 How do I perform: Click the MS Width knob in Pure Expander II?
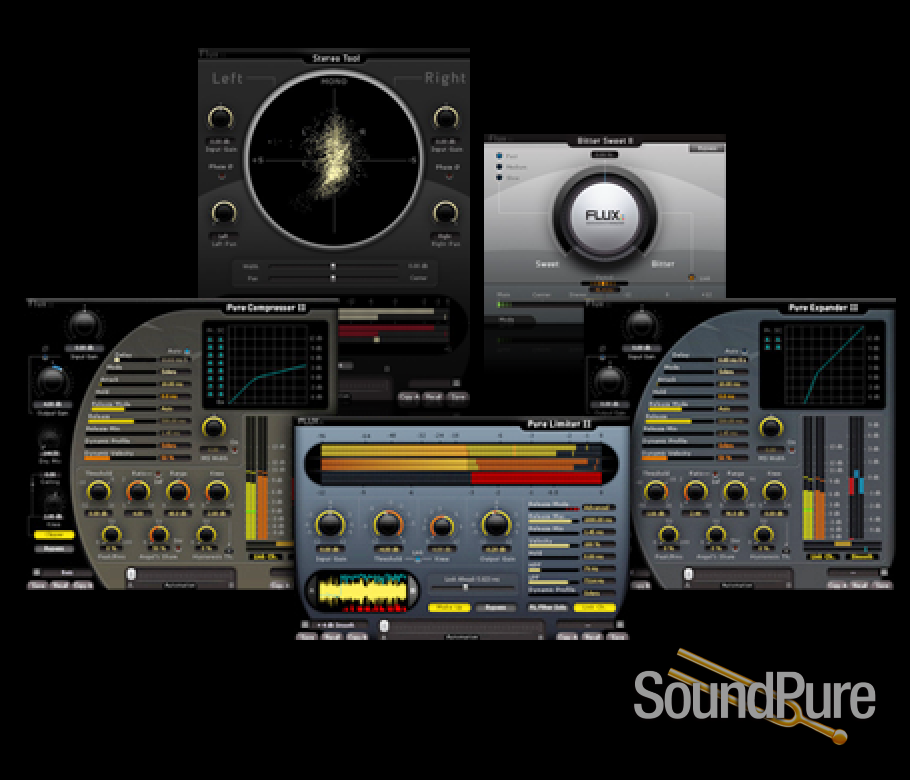[x=771, y=428]
